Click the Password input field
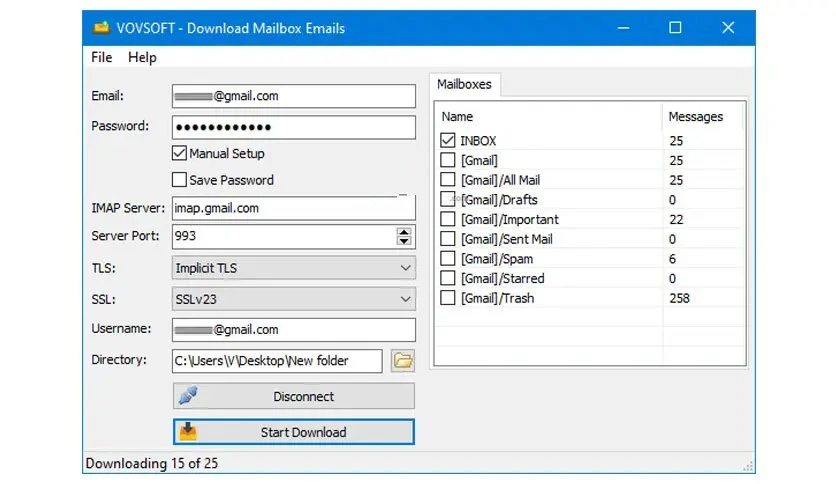Screen dimensions: 836x484 [x=294, y=127]
